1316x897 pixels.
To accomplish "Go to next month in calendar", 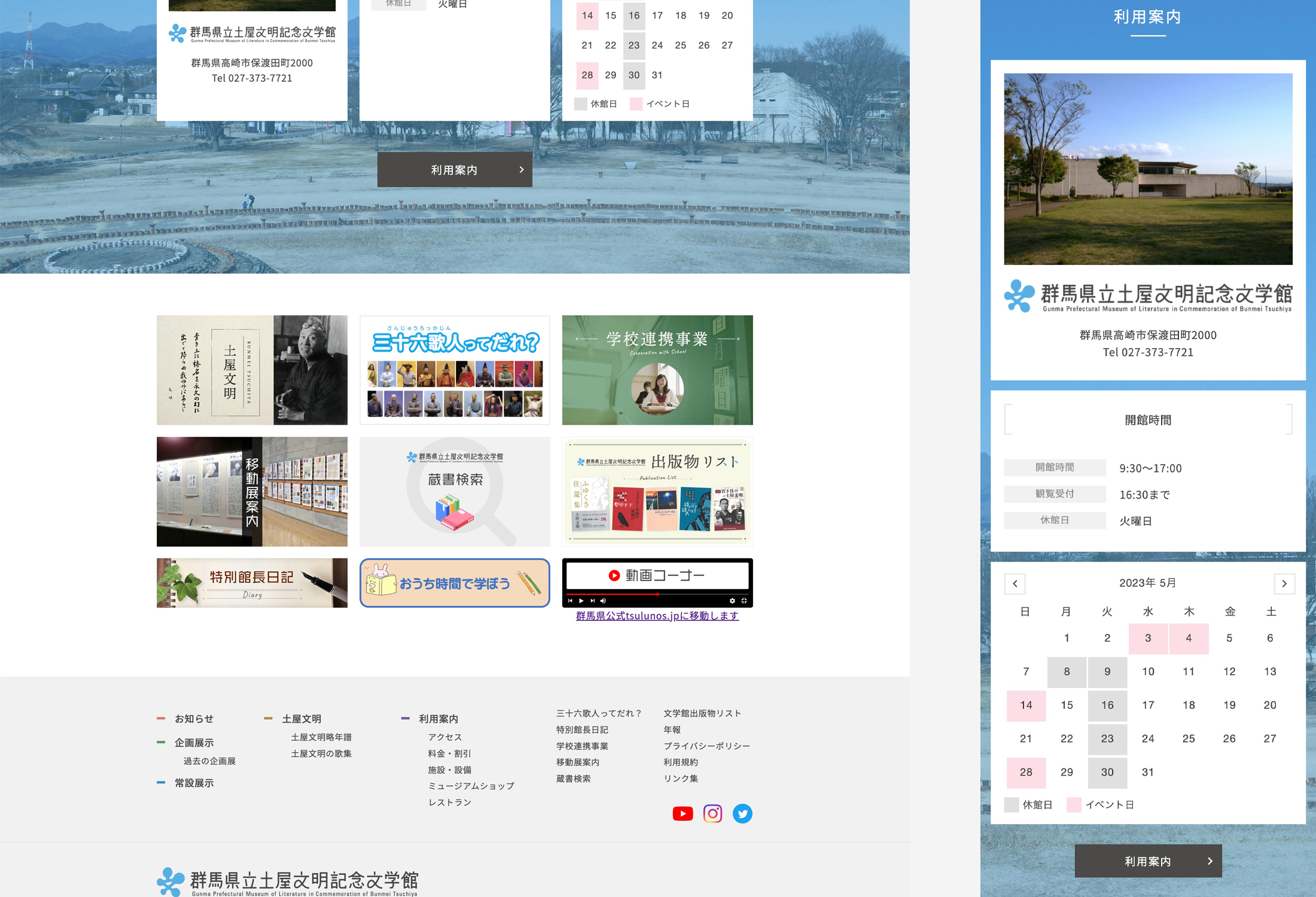I will point(1284,584).
